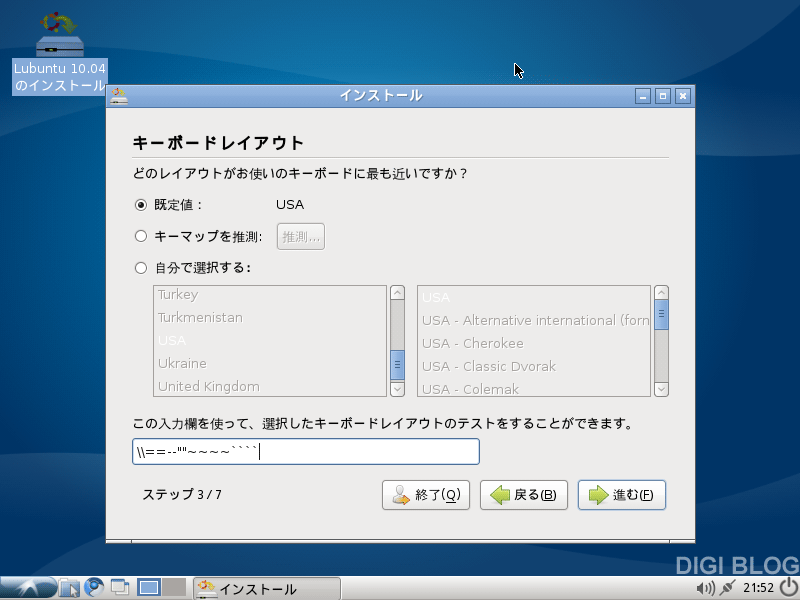Switch to the first virtual desktop
Image resolution: width=800 pixels, height=600 pixels.
(x=148, y=588)
